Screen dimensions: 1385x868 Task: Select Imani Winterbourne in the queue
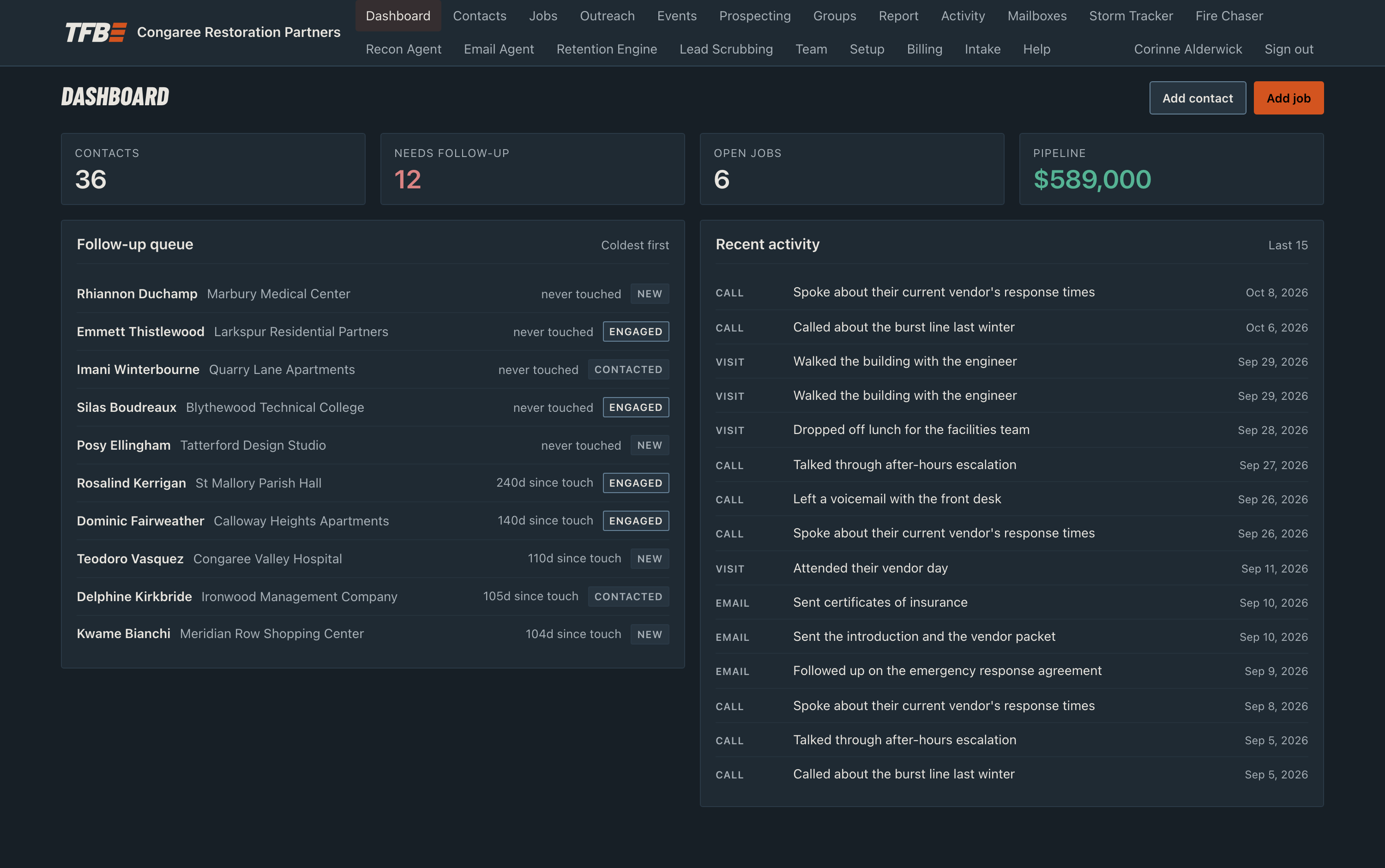tap(373, 370)
